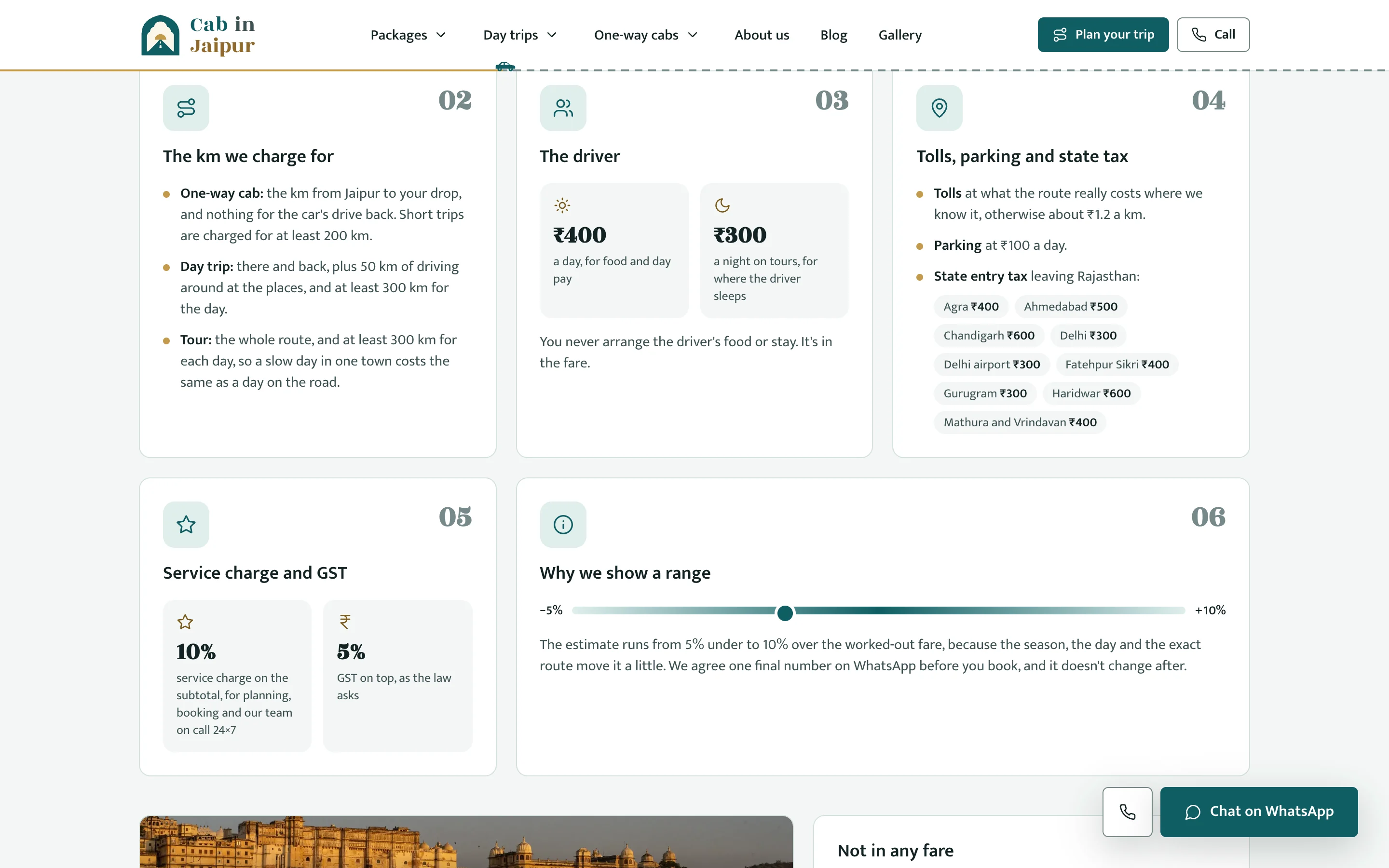1389x868 pixels.
Task: Click the Call button in header
Action: click(1213, 34)
